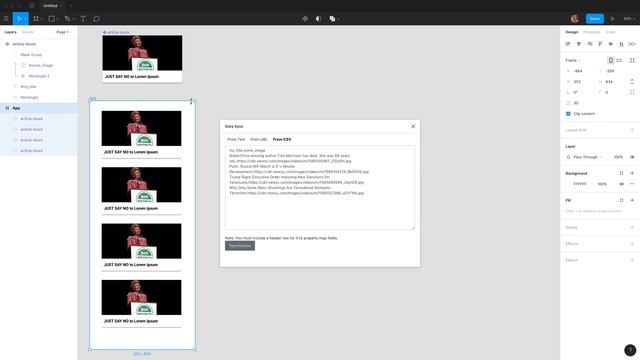Click the distribute spacing icon
Screen dimensions: 640x360
(x=632, y=44)
